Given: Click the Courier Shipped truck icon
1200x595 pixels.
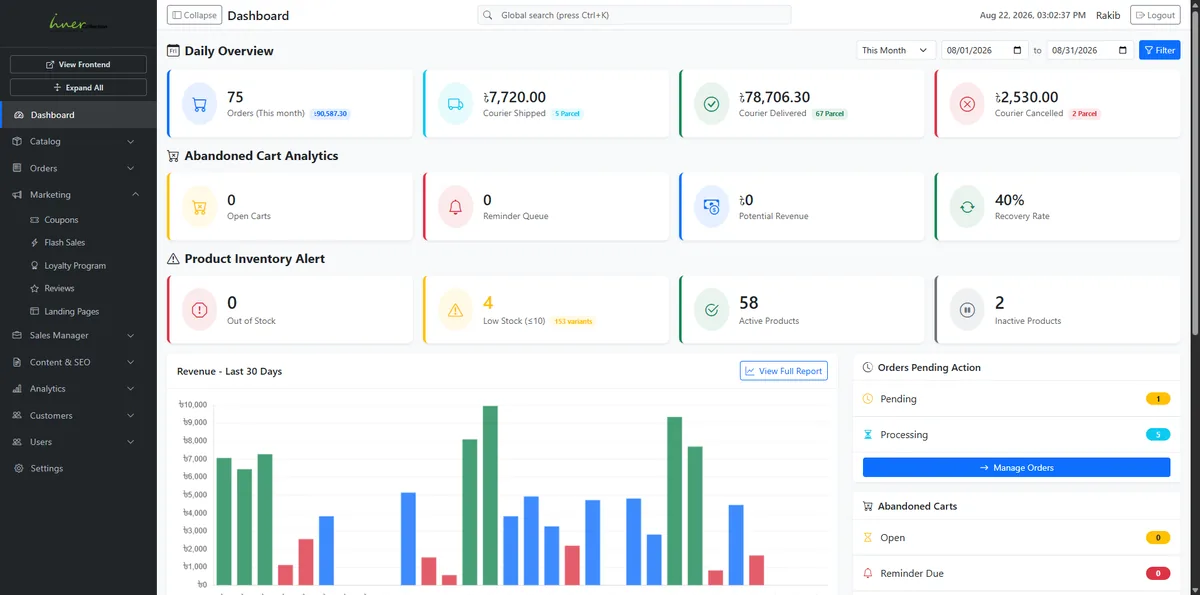Looking at the screenshot, I should pos(456,104).
